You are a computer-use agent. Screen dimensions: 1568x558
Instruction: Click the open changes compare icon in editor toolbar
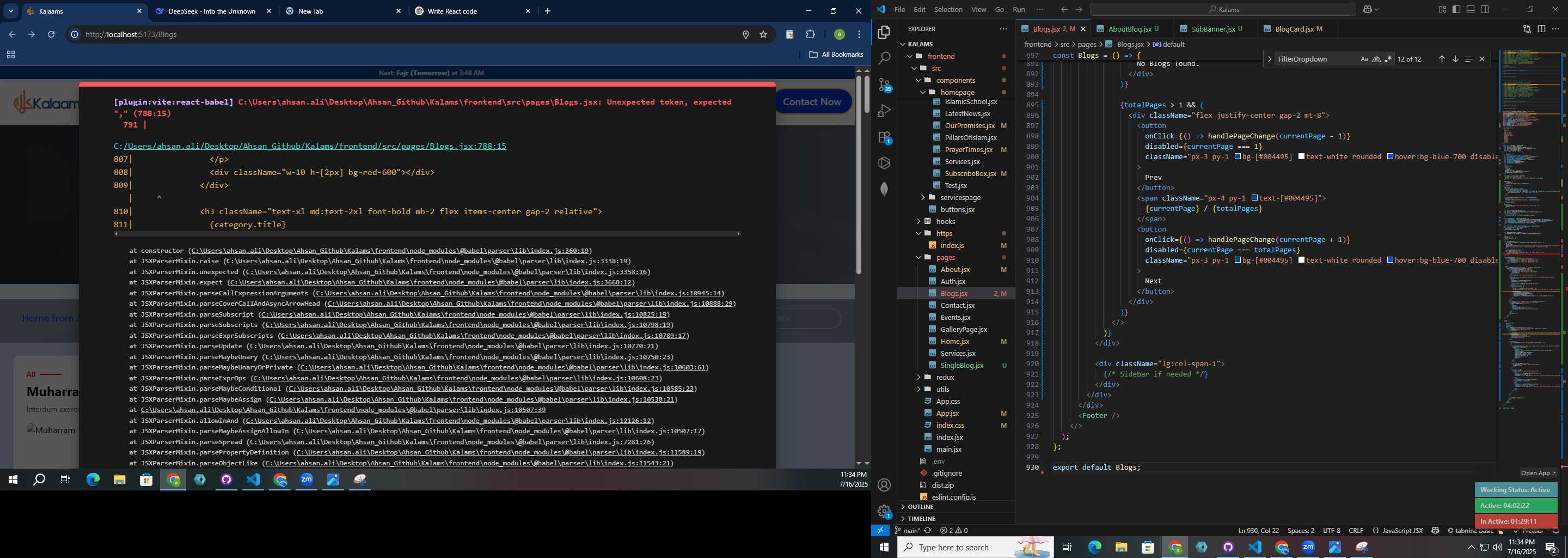pos(1527,29)
